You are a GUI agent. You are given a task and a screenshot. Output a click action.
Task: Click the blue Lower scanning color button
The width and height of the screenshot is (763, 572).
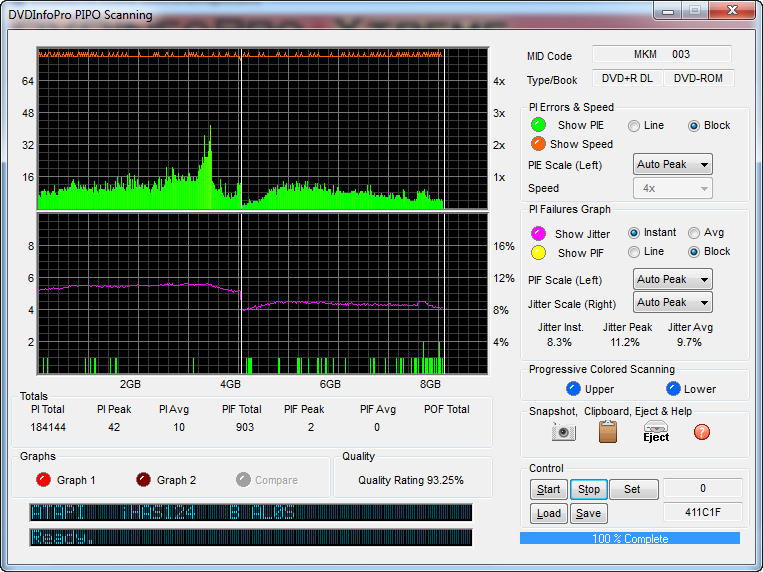(x=673, y=388)
